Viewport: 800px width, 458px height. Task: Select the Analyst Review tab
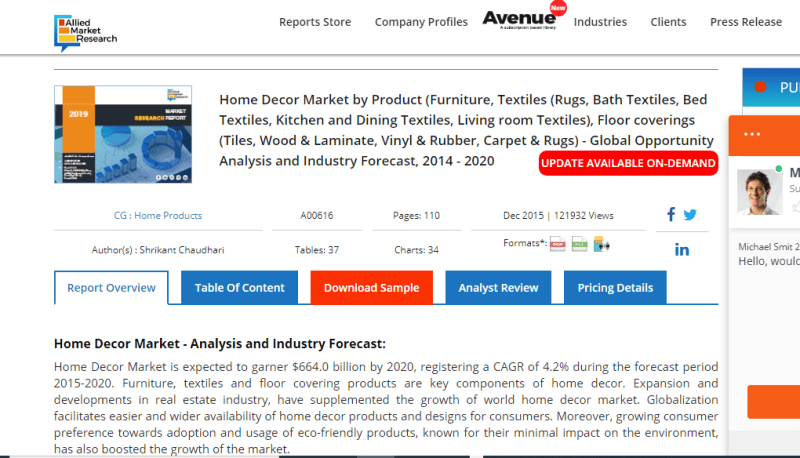click(498, 288)
